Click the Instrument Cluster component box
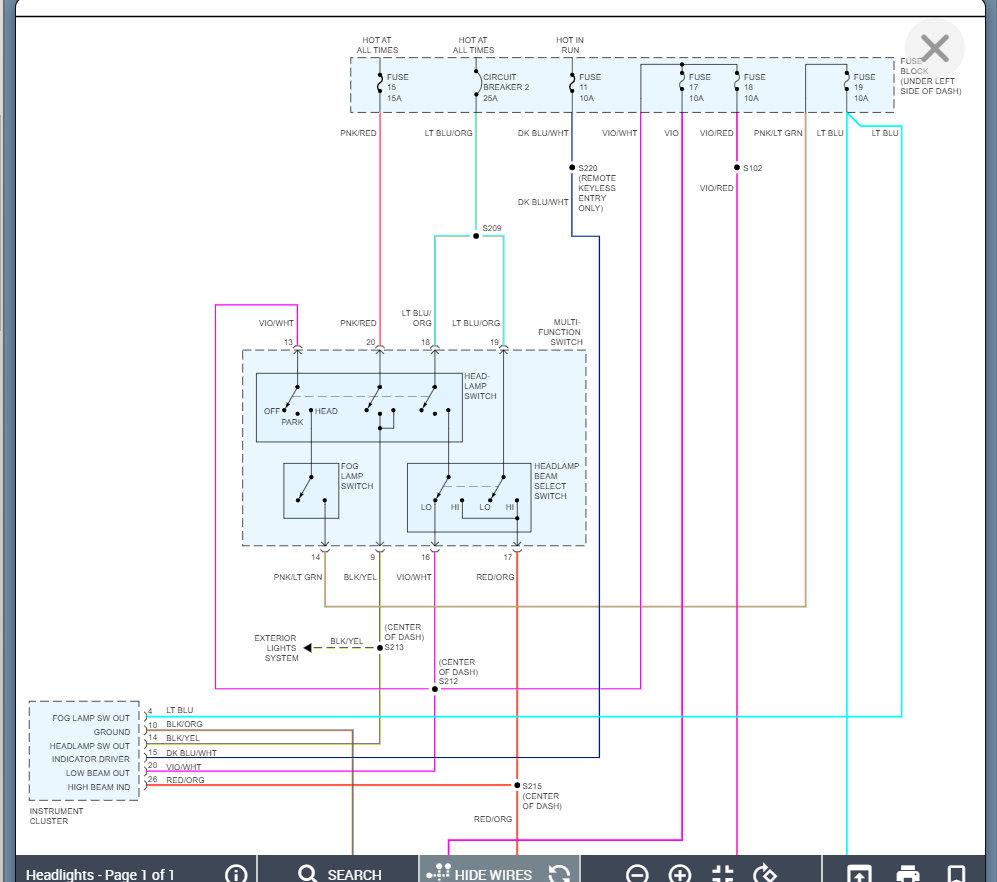Viewport: 997px width, 882px height. (x=84, y=751)
